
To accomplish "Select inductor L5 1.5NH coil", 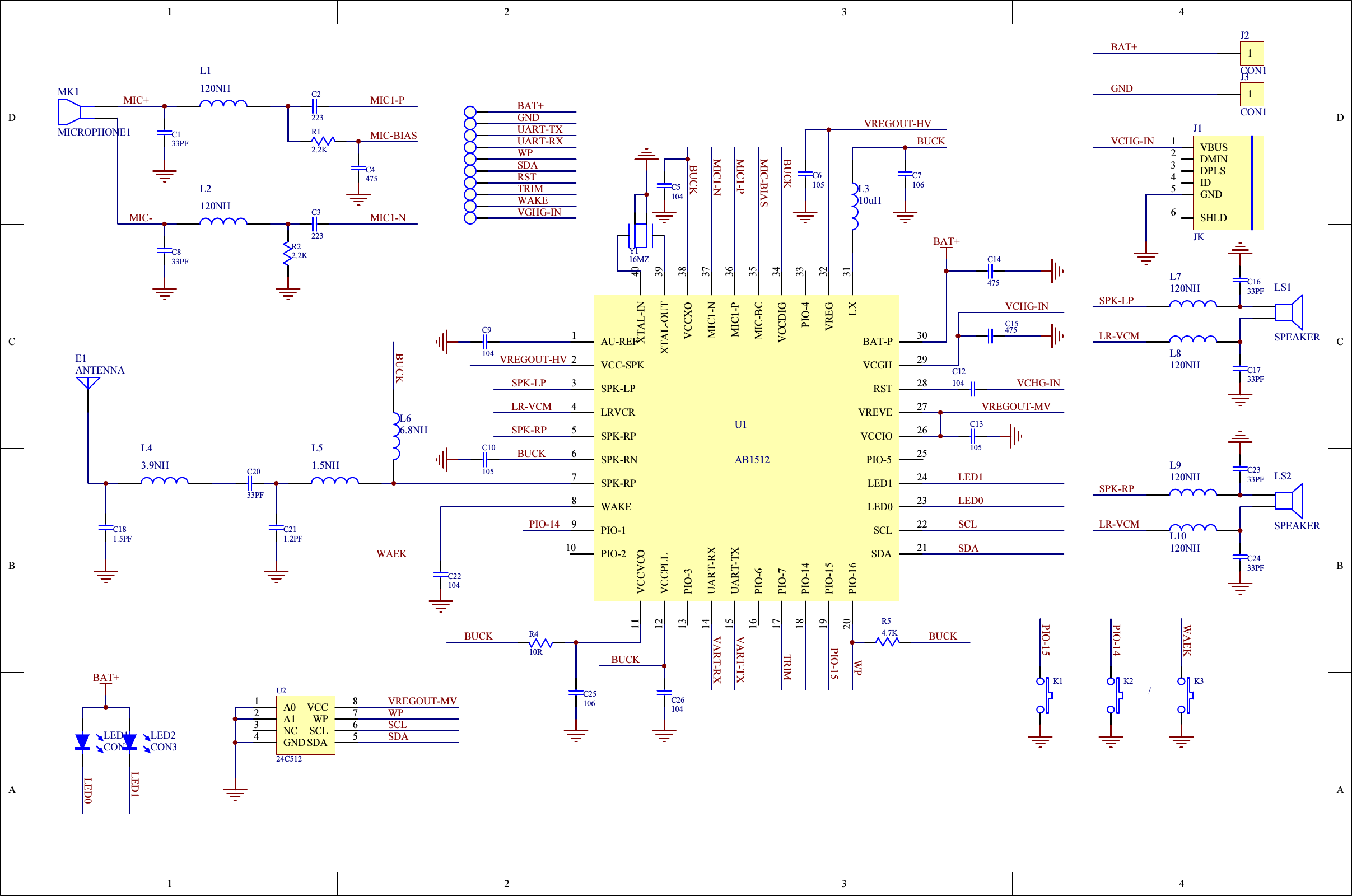I will pos(335,480).
